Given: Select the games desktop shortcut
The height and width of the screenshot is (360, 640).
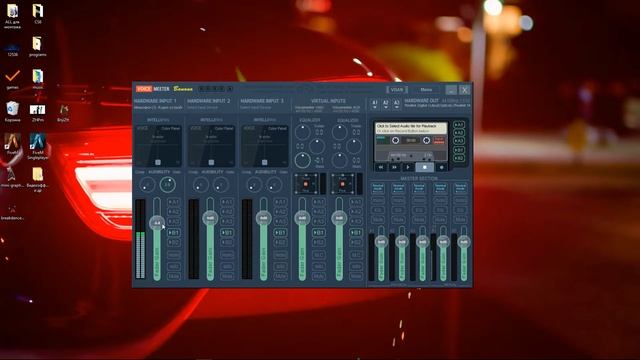Looking at the screenshot, I should click(12, 79).
